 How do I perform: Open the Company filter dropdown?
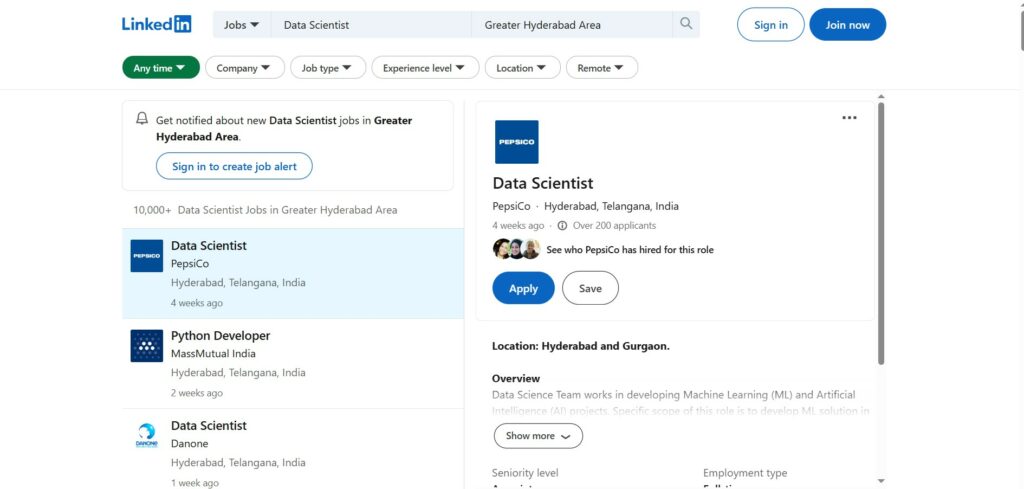click(244, 68)
